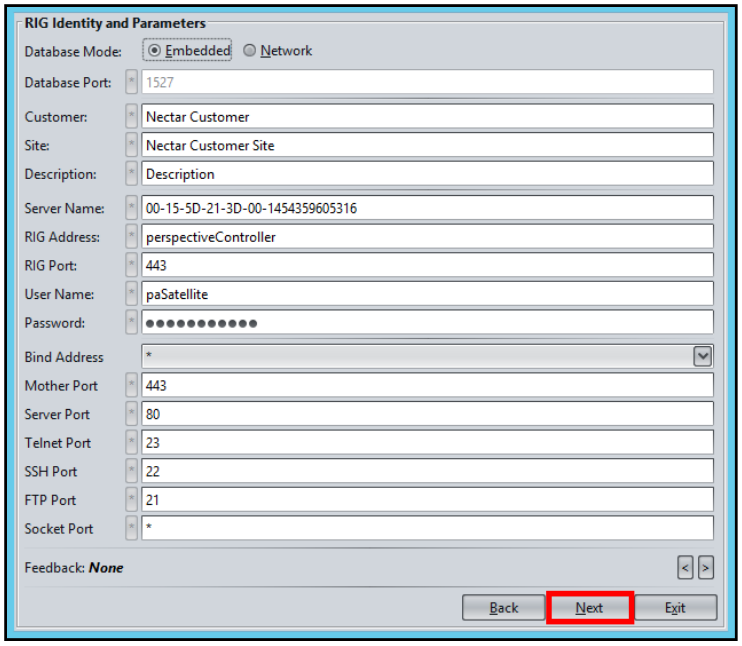742x646 pixels.
Task: Click the Description input field
Action: (x=427, y=174)
